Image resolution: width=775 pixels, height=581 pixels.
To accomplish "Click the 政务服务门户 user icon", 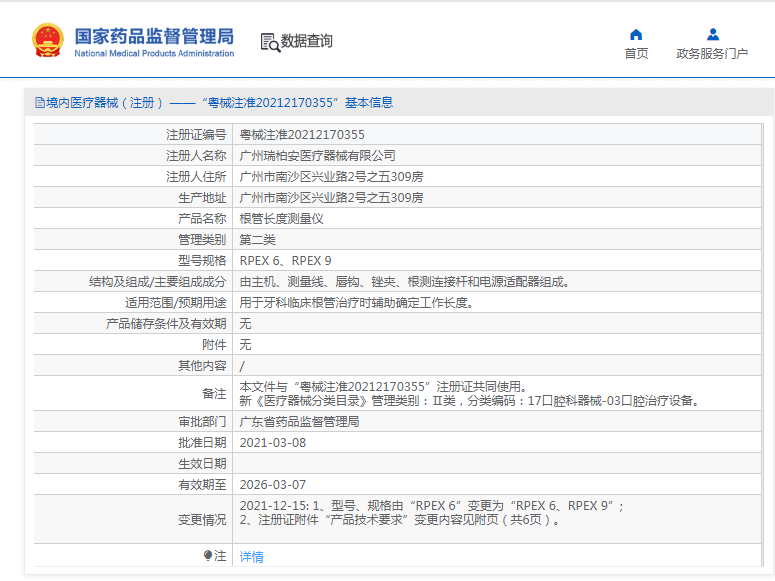I will coord(713,35).
